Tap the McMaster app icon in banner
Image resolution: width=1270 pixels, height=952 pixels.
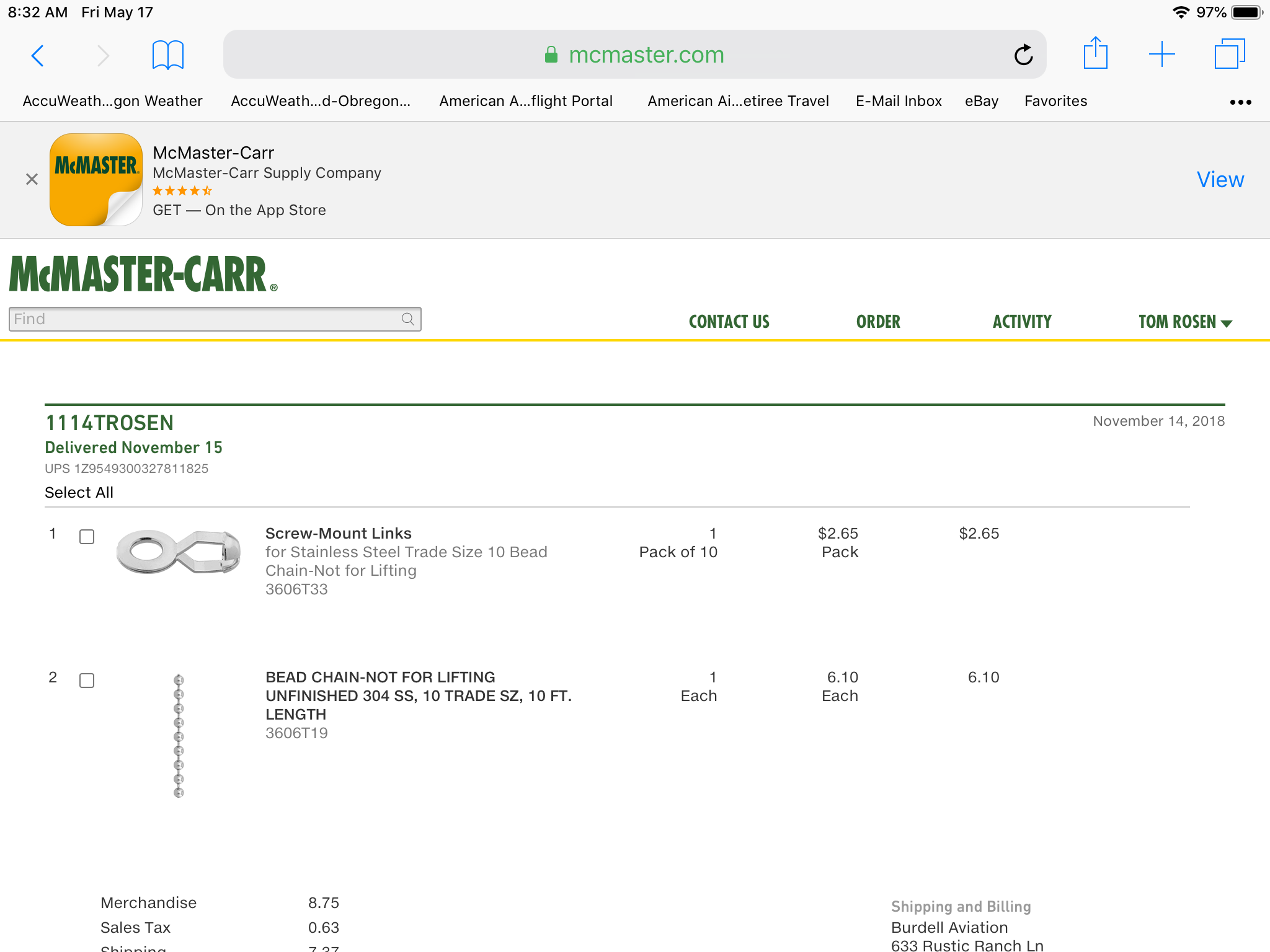[96, 180]
